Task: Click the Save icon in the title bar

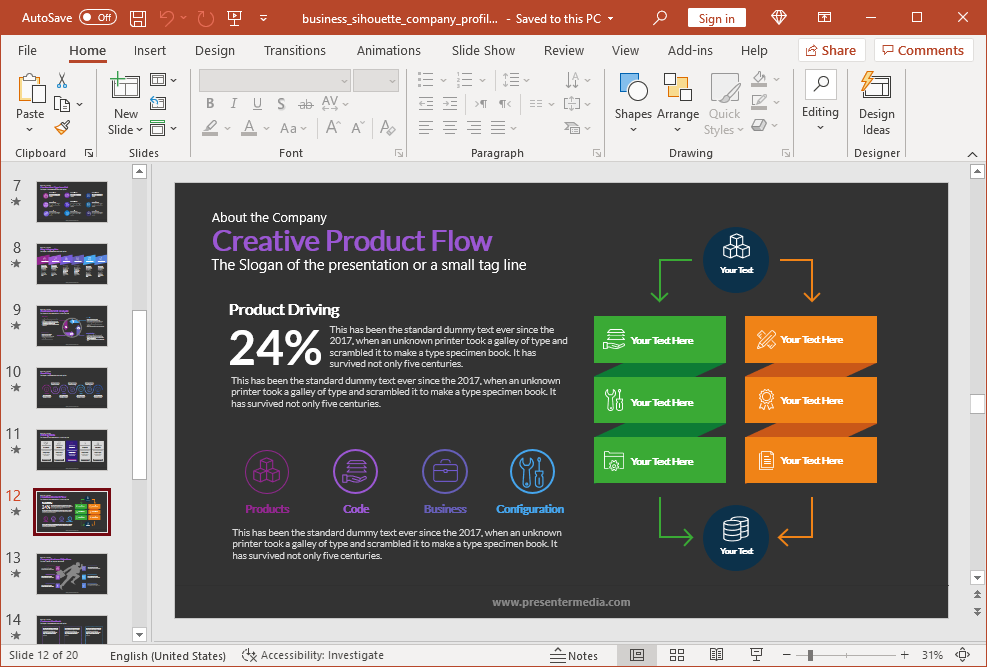Action: point(138,18)
